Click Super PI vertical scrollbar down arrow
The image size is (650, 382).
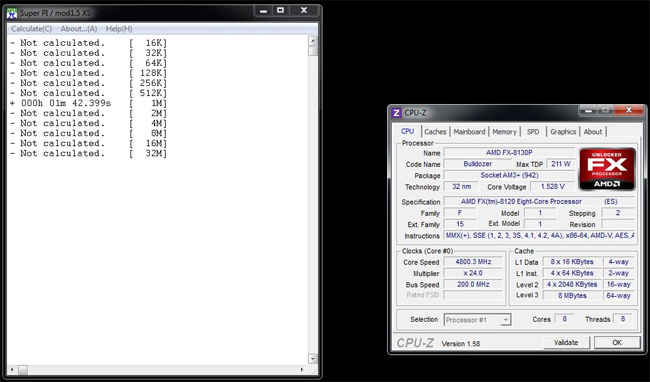(x=313, y=359)
